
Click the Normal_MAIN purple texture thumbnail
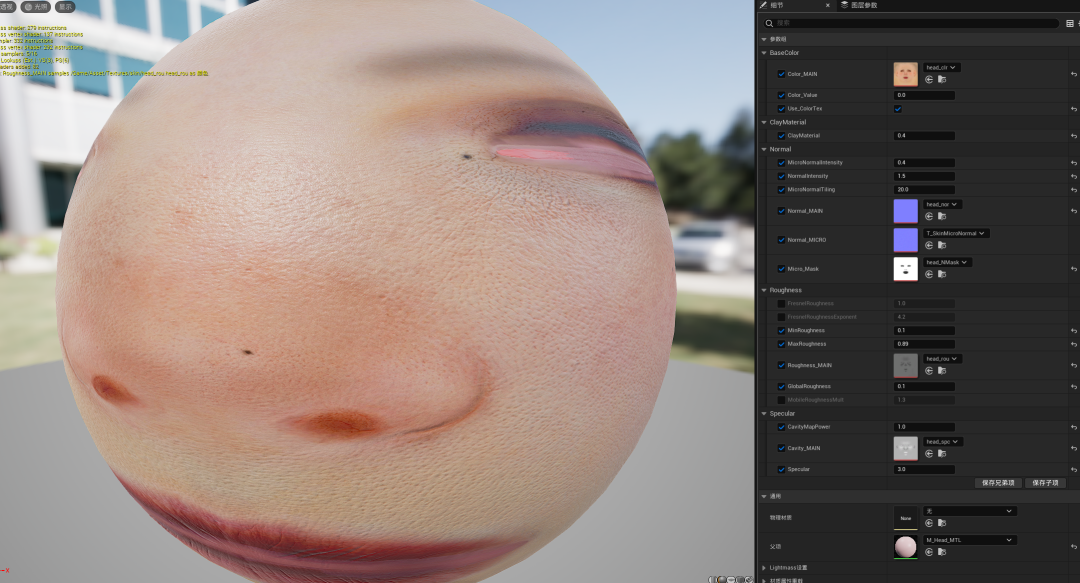pyautogui.click(x=905, y=211)
